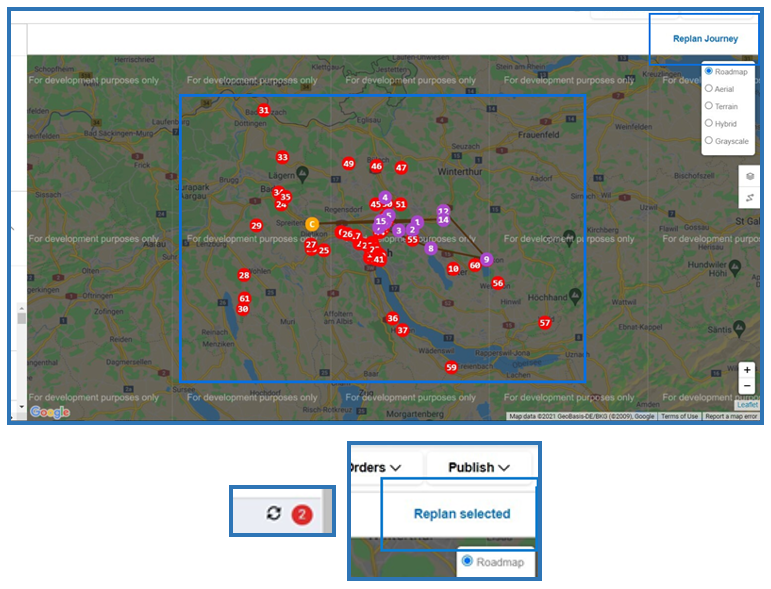Select red marker 30
771x589 pixels.
pos(243,309)
